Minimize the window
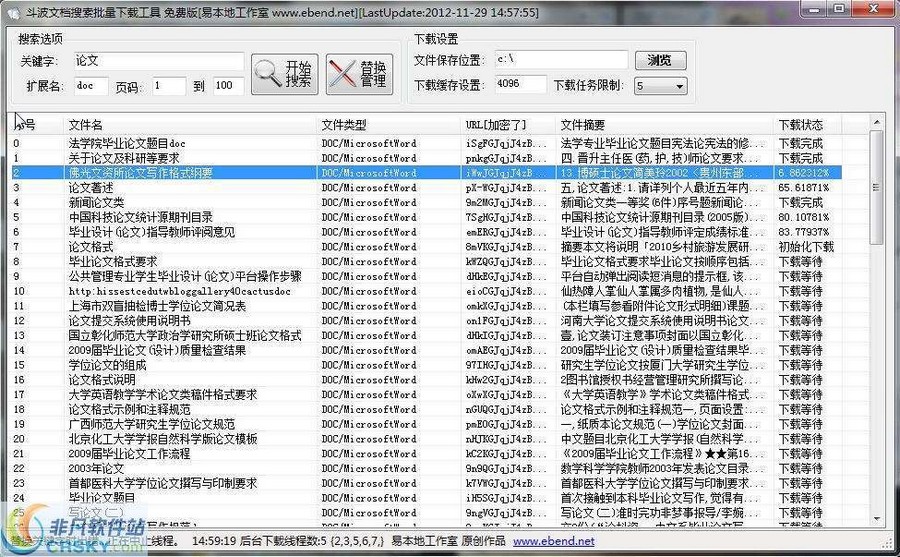Viewport: 900px width, 557px height. tap(811, 8)
